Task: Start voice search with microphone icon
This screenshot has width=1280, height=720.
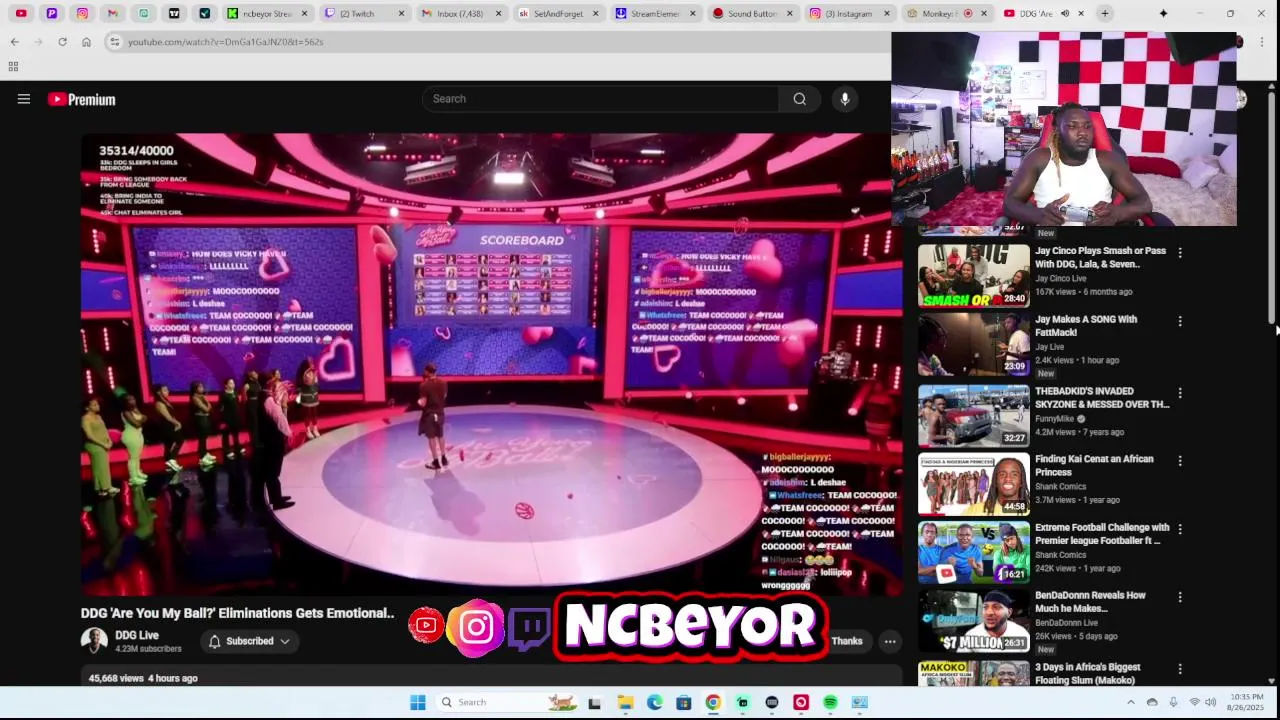Action: (845, 99)
